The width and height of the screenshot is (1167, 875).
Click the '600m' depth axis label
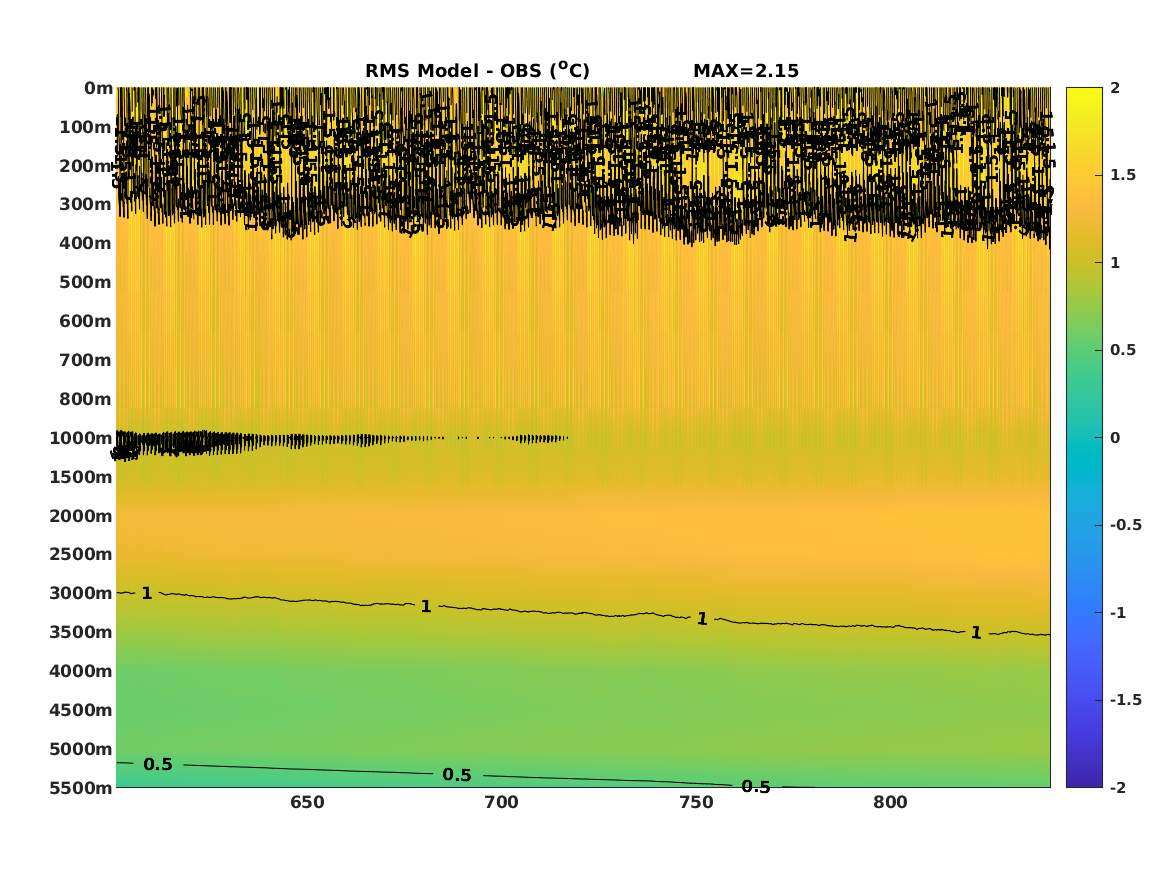point(86,321)
